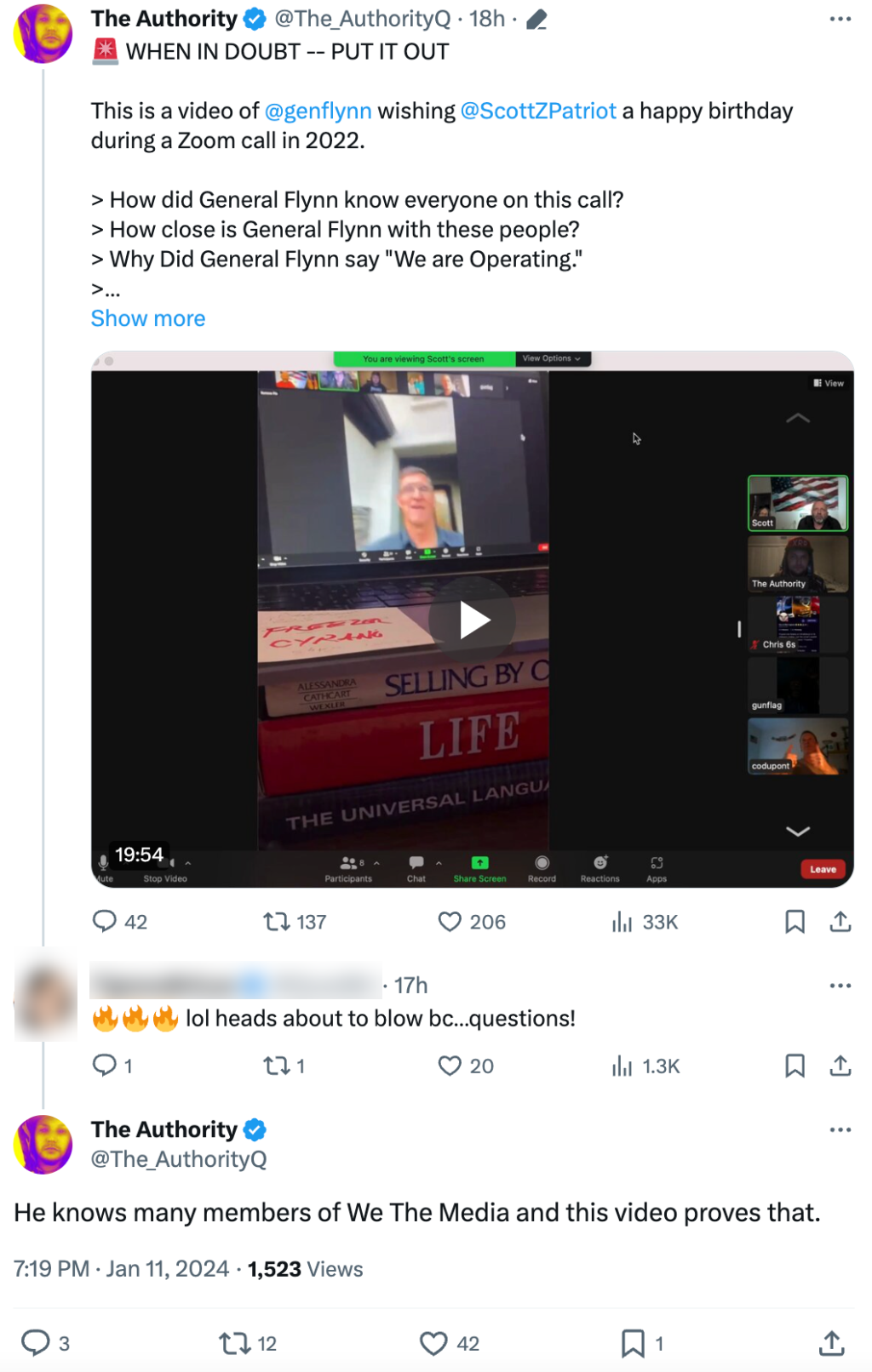Click the repost icon showing 137
872x1372 pixels.
tap(281, 921)
